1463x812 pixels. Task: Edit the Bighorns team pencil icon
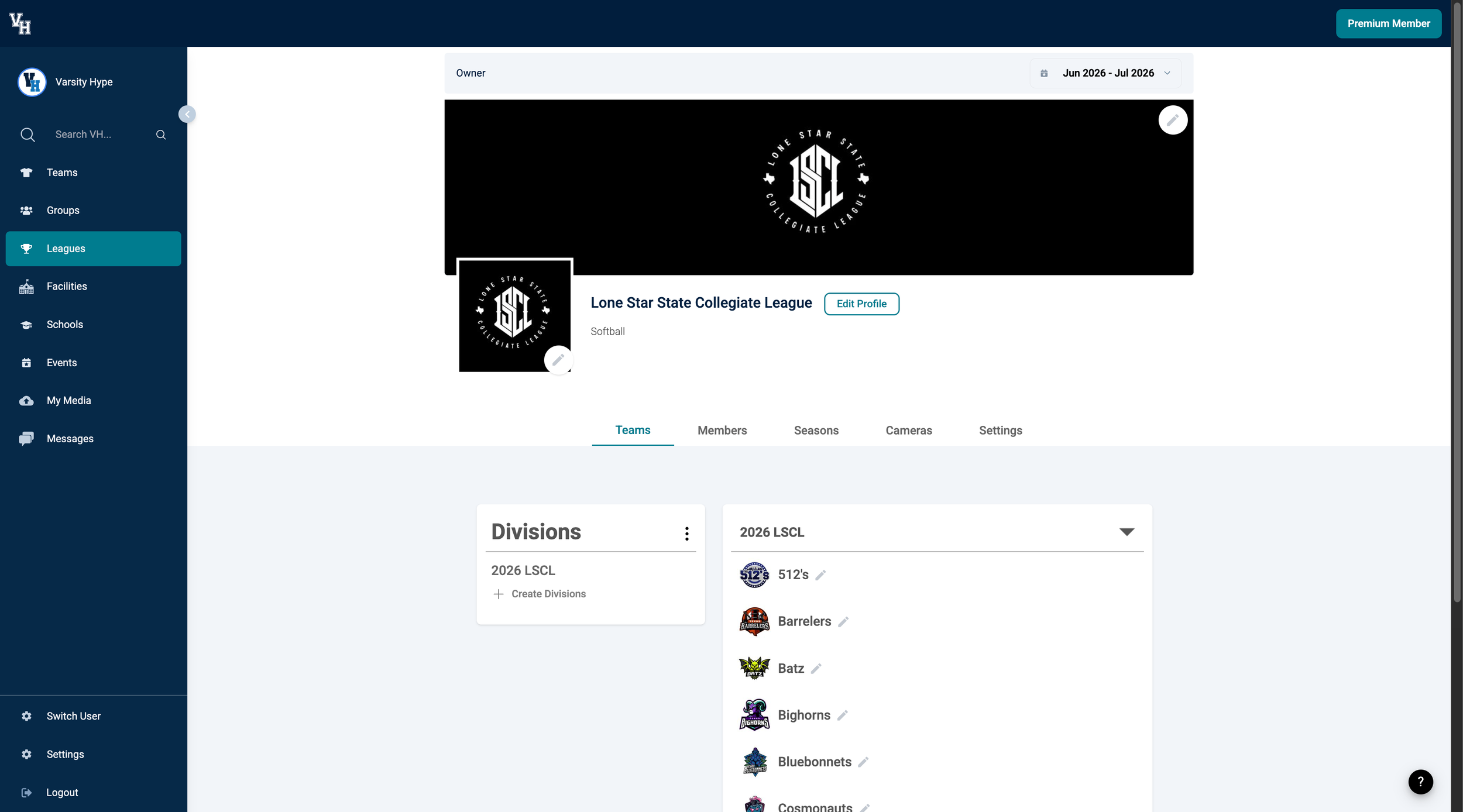[x=843, y=715]
